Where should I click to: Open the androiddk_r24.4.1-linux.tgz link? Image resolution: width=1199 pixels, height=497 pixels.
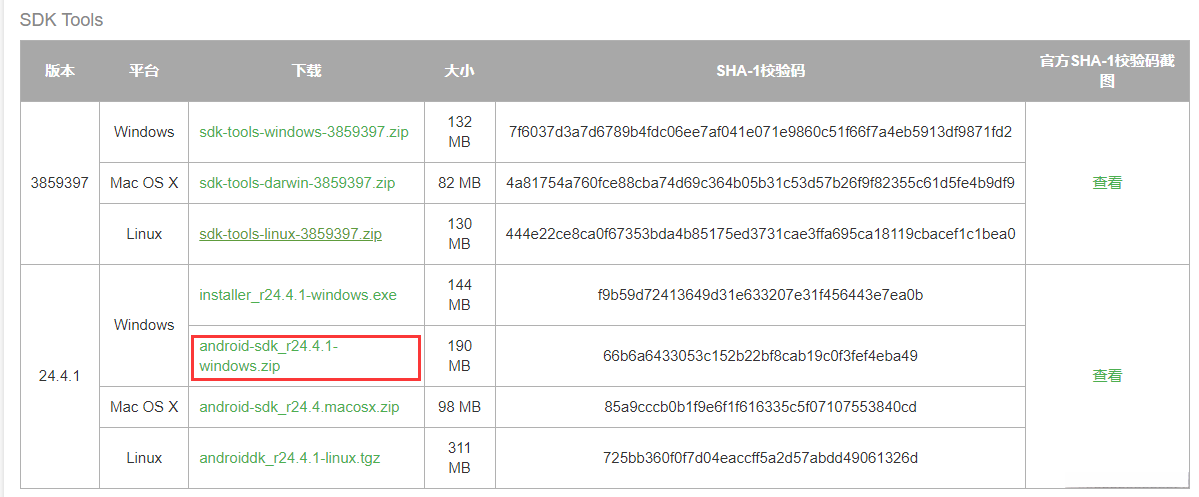[289, 458]
